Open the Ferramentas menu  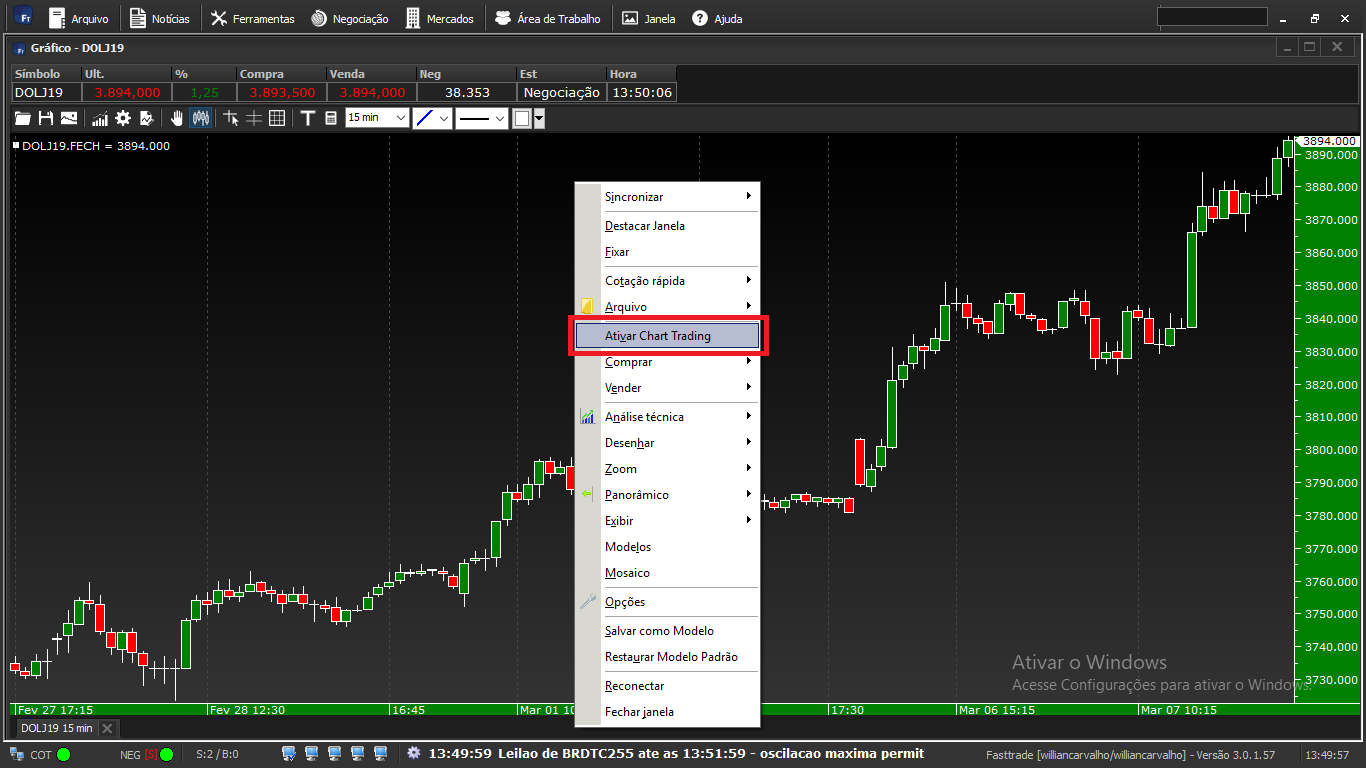point(253,18)
